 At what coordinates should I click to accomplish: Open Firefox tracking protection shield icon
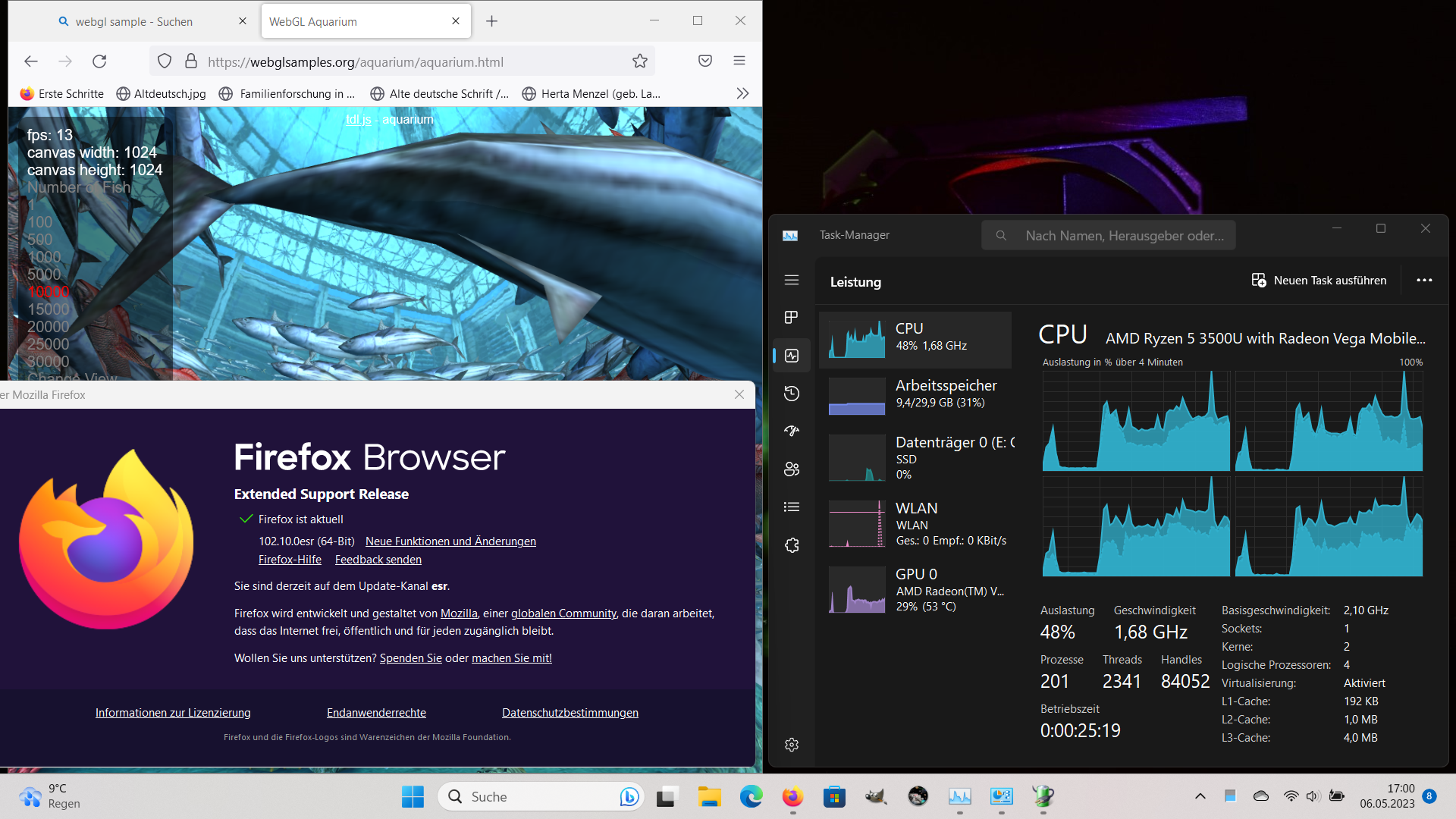click(x=165, y=61)
